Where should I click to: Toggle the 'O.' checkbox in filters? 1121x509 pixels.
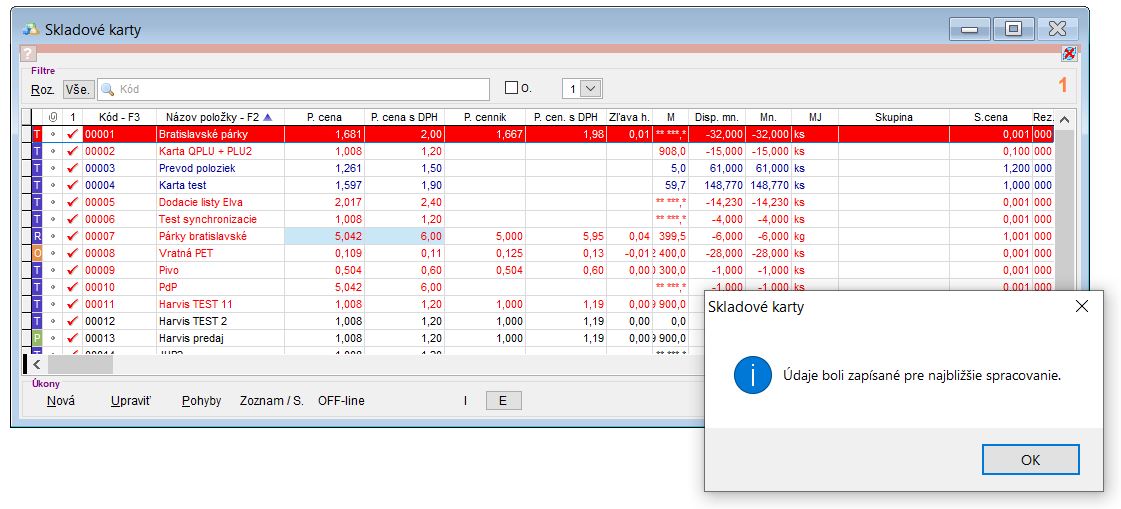[512, 88]
